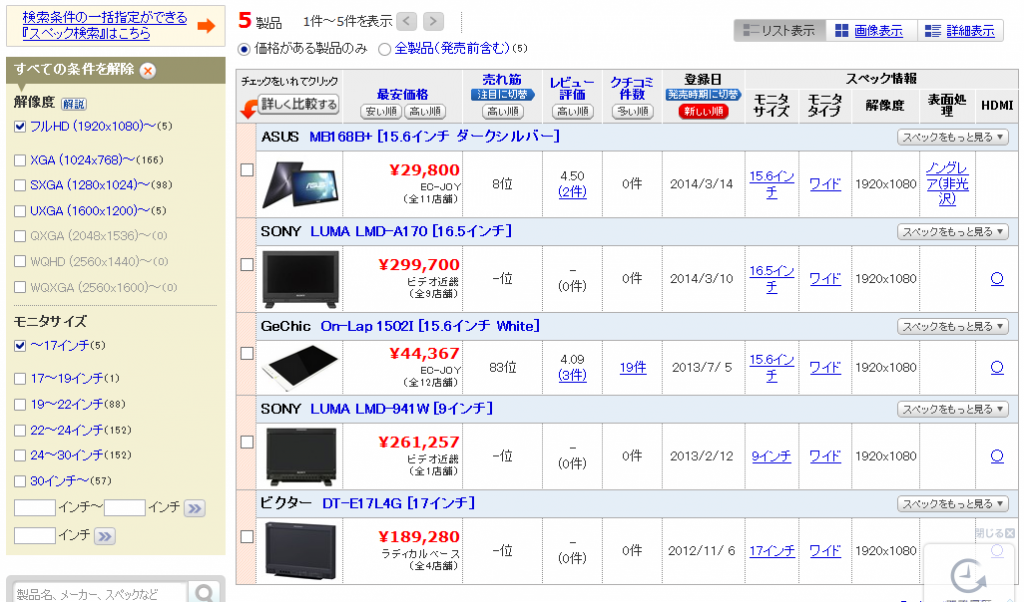Click HDMI circle for SONY LMD-941W

tap(997, 456)
